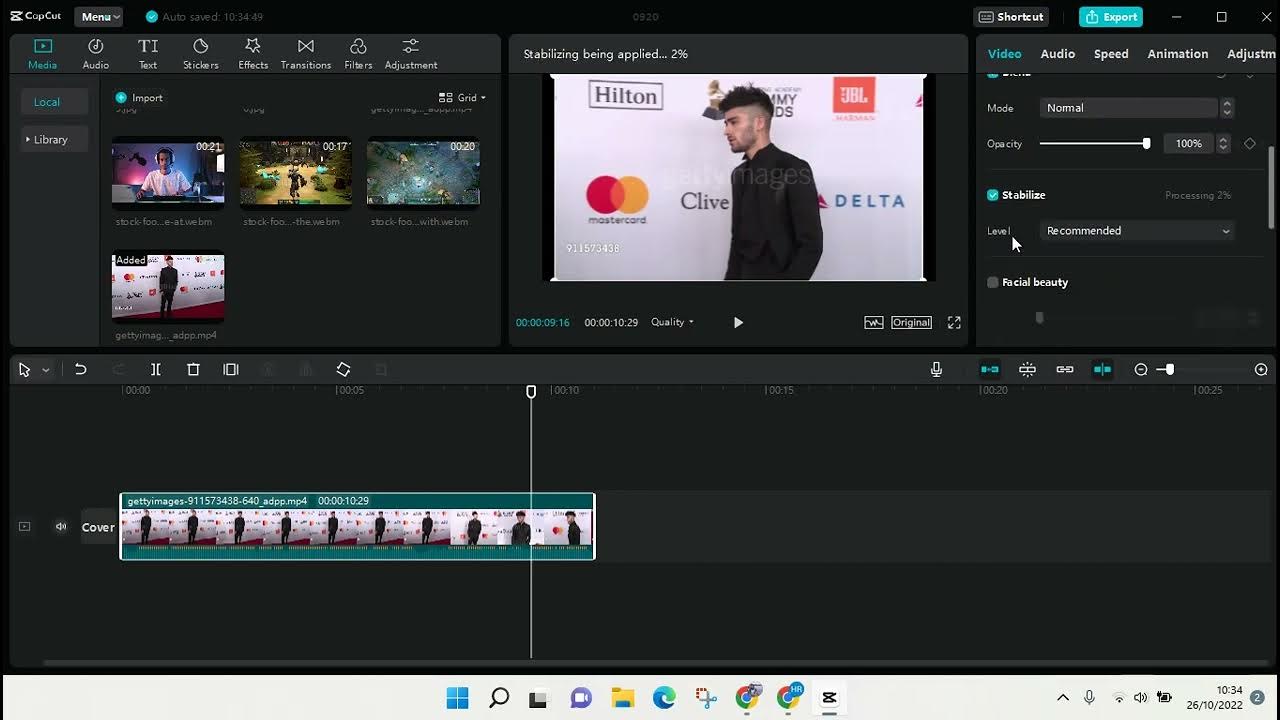
Task: Click the timeline playhead marker
Action: (531, 391)
